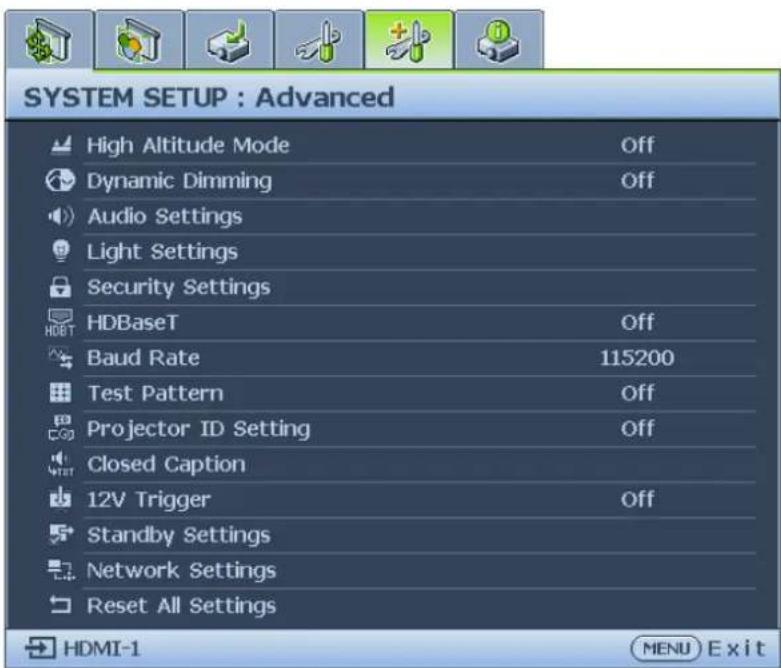Click the Audio Settings speaker icon

point(61,216)
